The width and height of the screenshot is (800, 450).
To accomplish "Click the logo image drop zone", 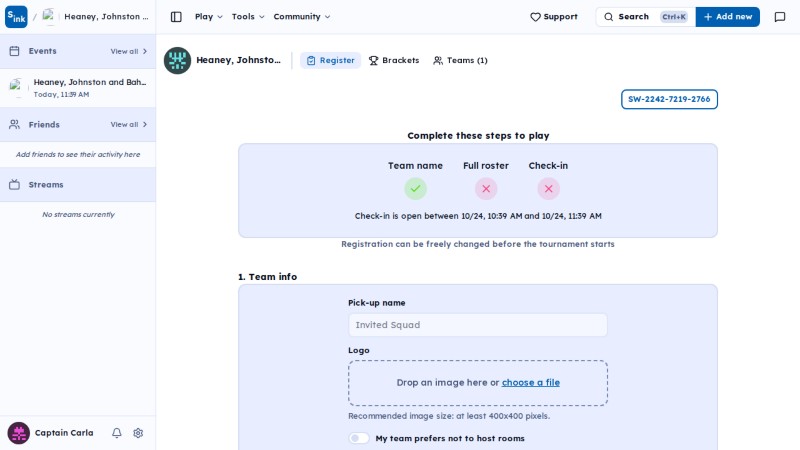I will click(x=478, y=383).
